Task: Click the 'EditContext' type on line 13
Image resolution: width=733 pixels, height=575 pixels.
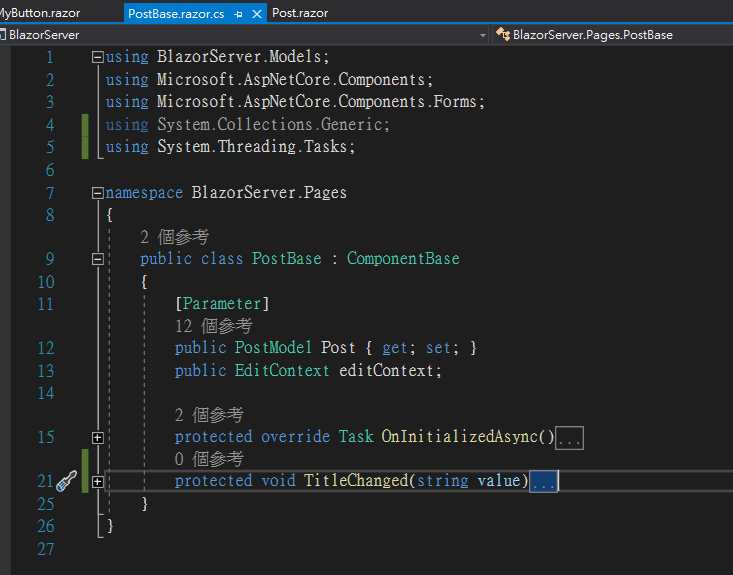Action: (282, 371)
